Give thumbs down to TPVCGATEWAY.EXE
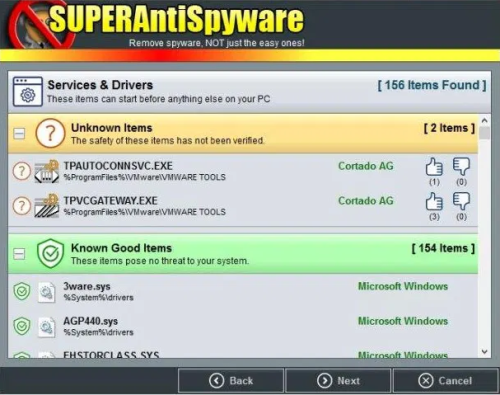The height and width of the screenshot is (395, 500). point(461,201)
